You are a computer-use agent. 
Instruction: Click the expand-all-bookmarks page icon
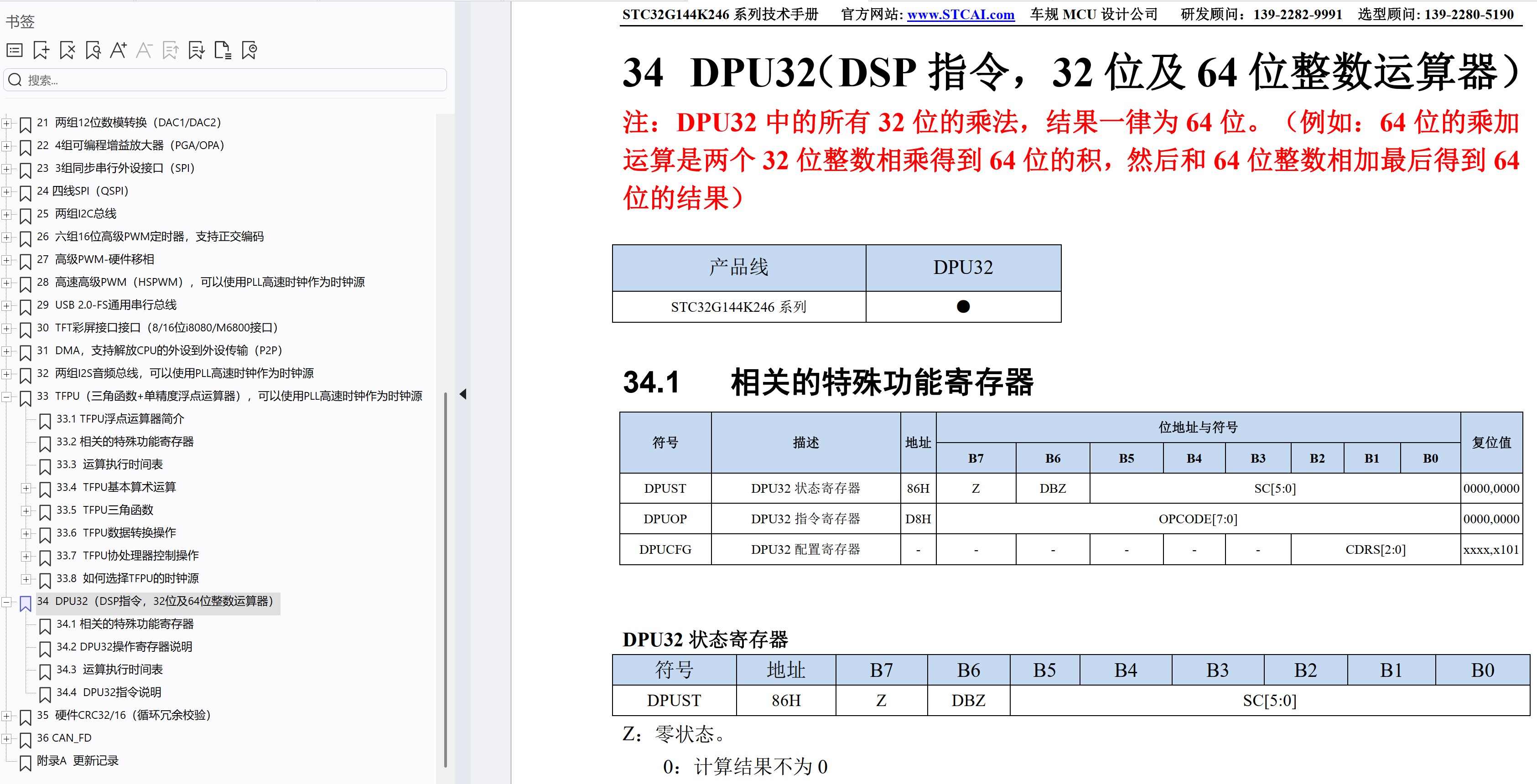(x=223, y=50)
